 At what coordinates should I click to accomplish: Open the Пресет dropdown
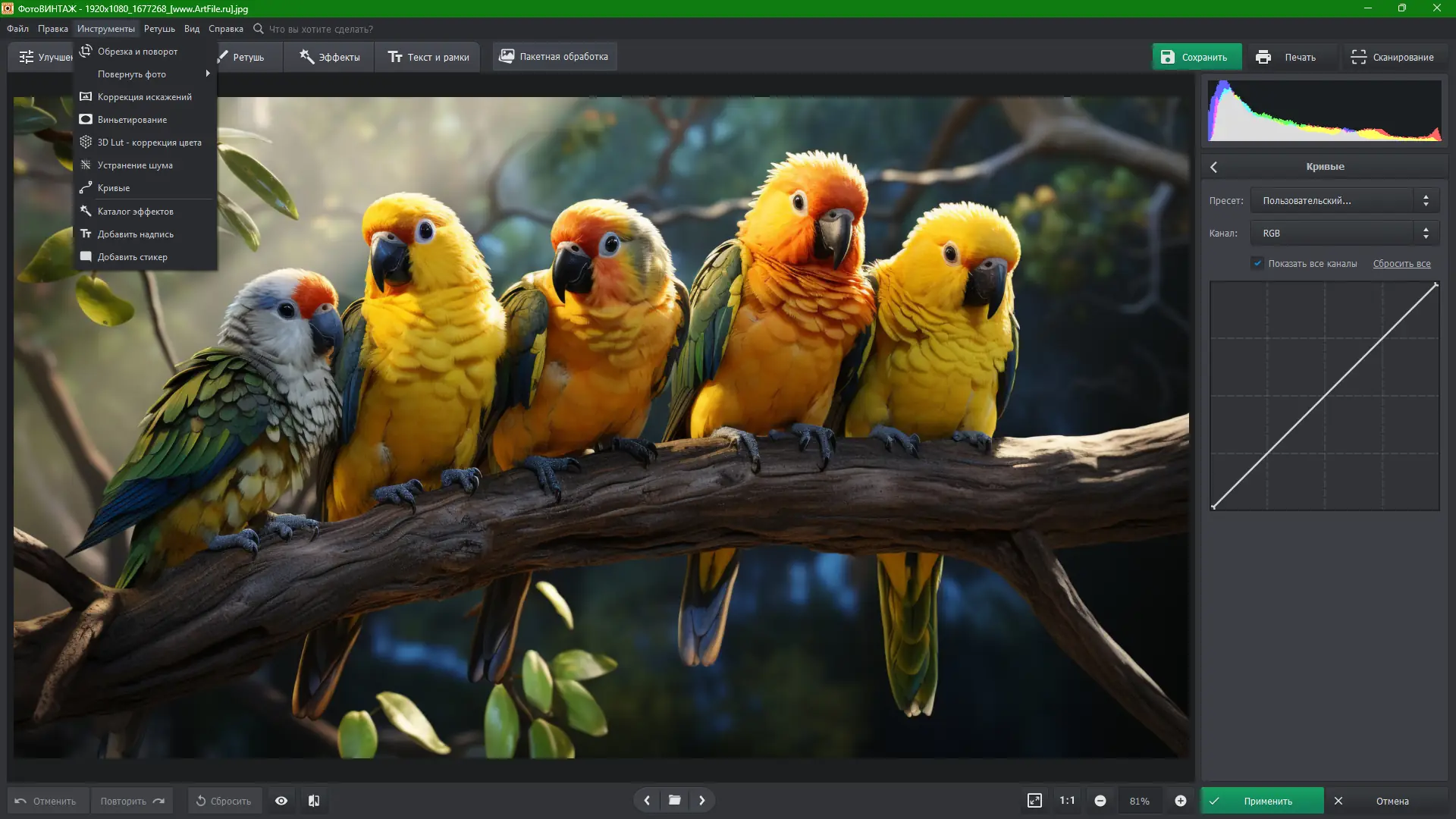(x=1344, y=201)
